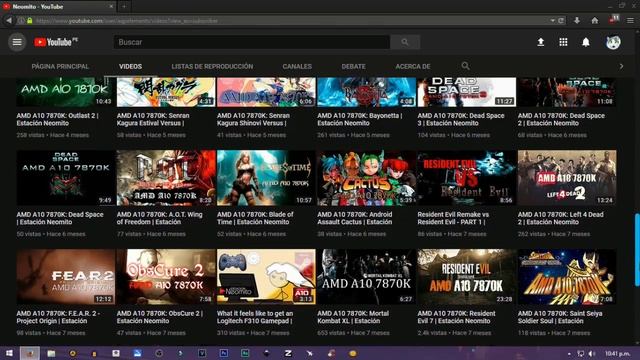This screenshot has height=360, width=640.
Task: Open video title AMD A10 7870K: Bayonetta
Action: (x=360, y=119)
